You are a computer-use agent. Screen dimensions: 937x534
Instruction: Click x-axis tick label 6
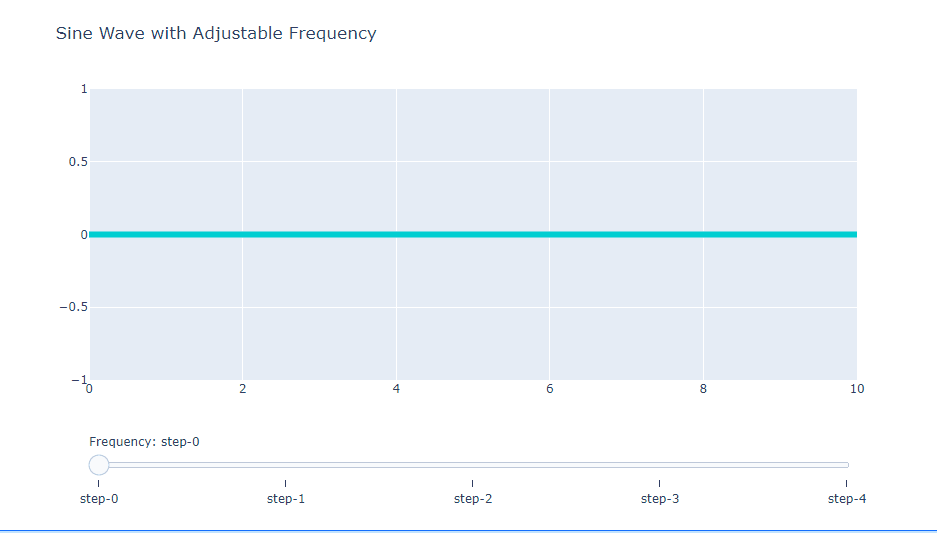click(x=550, y=389)
